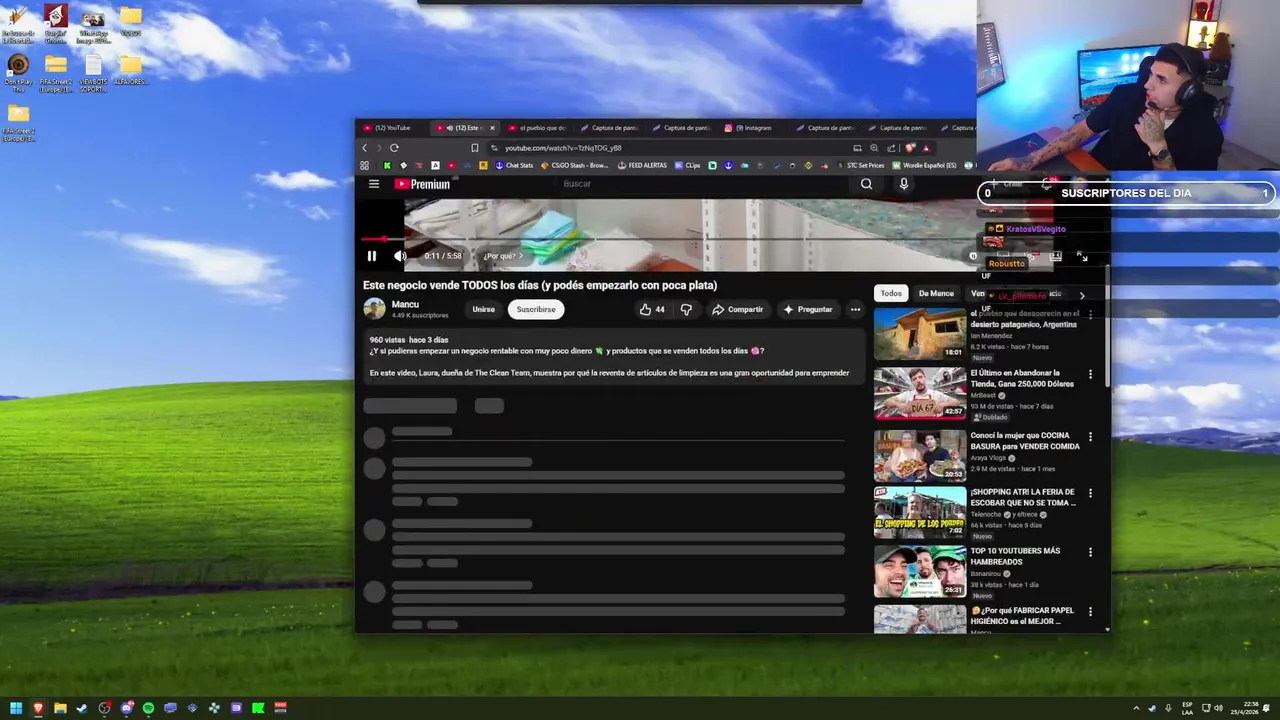Click the Unirse button
The width and height of the screenshot is (1280, 720).
coord(483,310)
